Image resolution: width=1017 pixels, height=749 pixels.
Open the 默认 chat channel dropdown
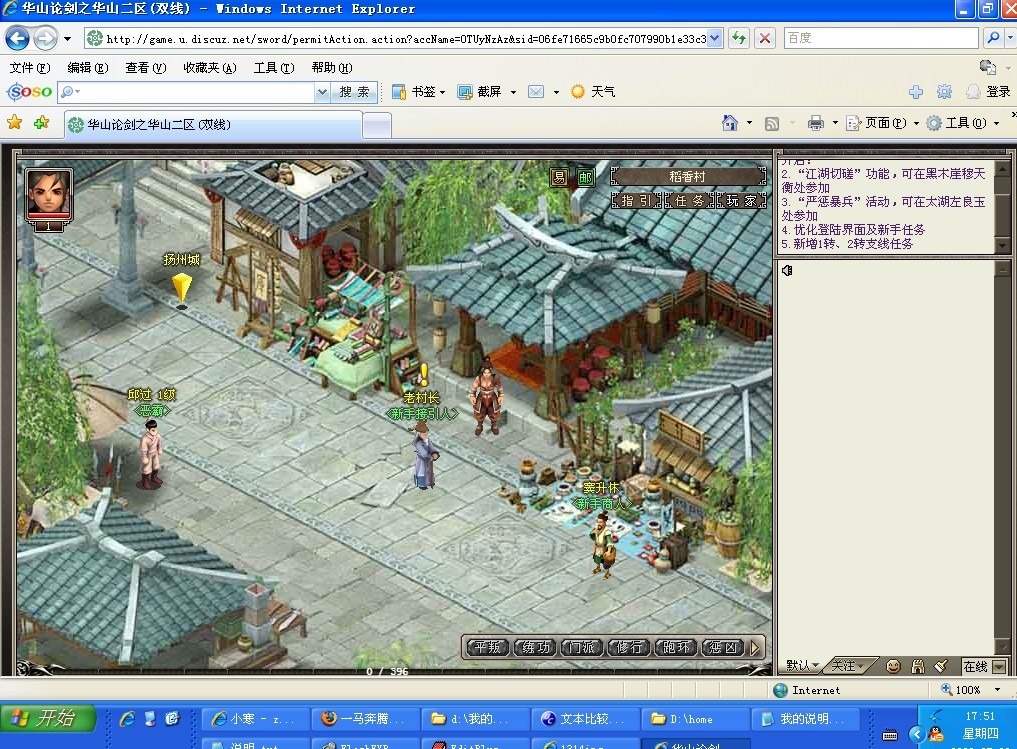(803, 665)
